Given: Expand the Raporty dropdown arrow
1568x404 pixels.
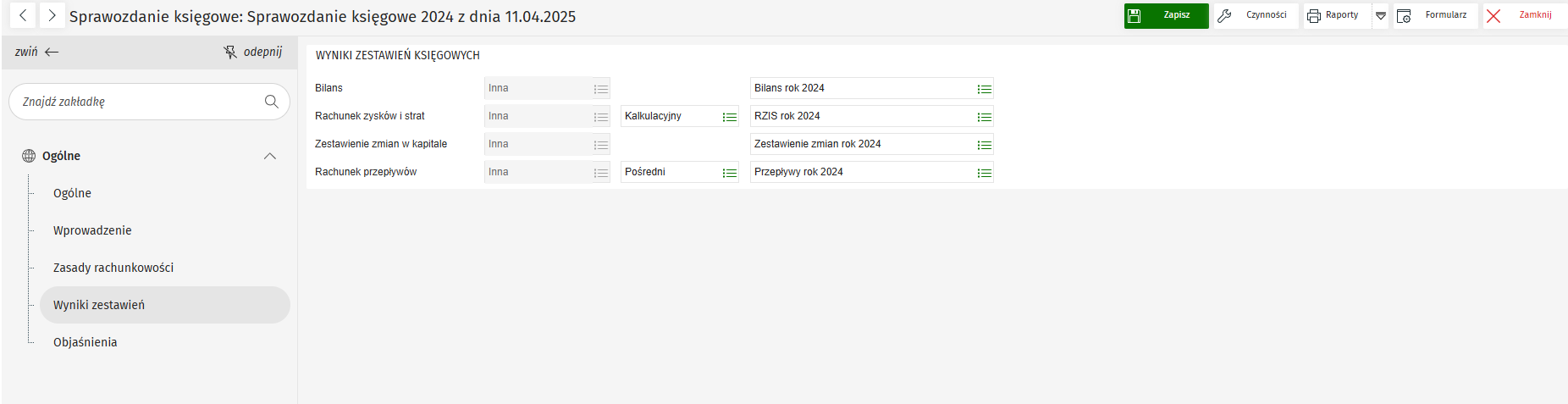Looking at the screenshot, I should click(1380, 16).
